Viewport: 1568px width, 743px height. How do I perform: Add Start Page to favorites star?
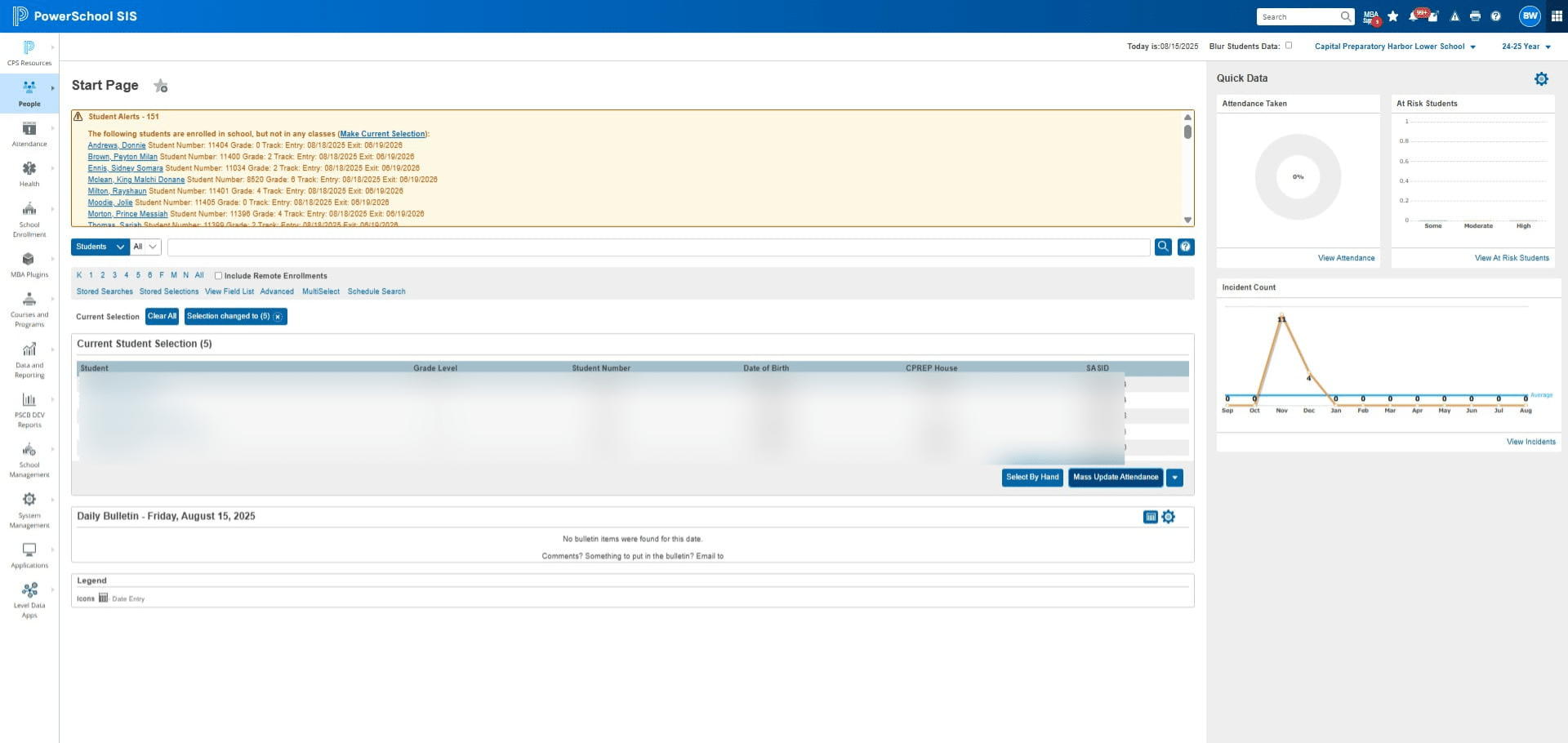(161, 86)
